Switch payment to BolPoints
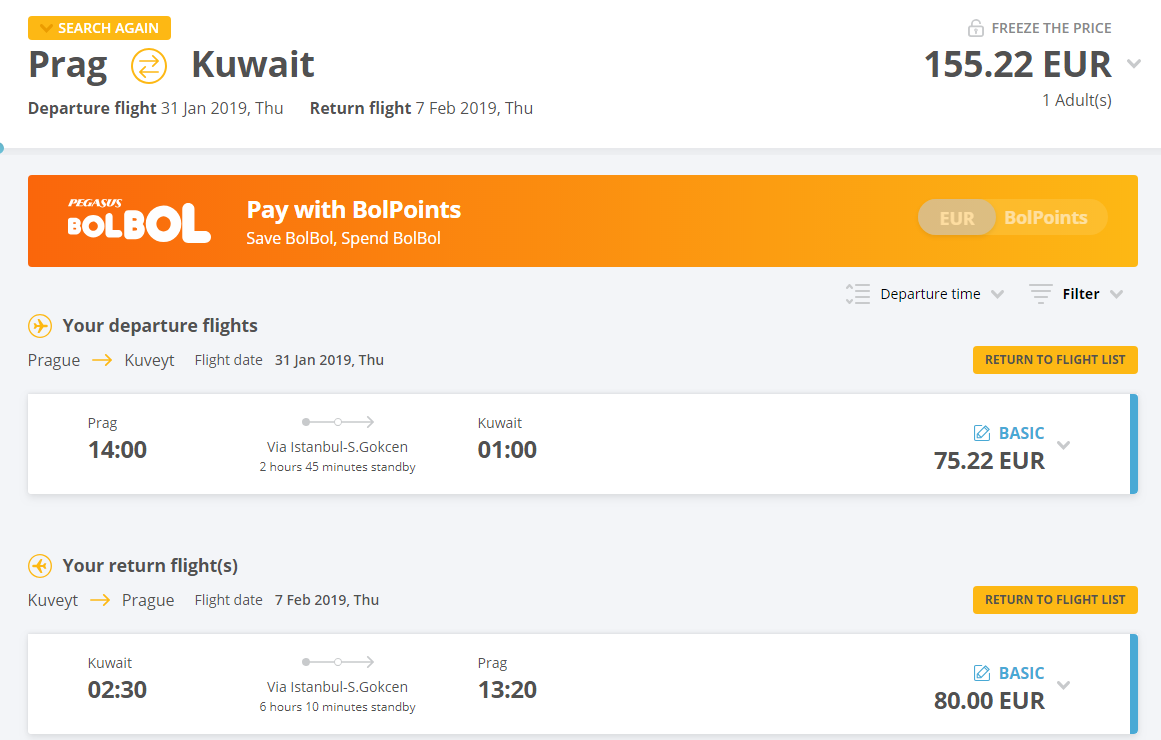Screen dimensions: 1161x740 point(1046,218)
